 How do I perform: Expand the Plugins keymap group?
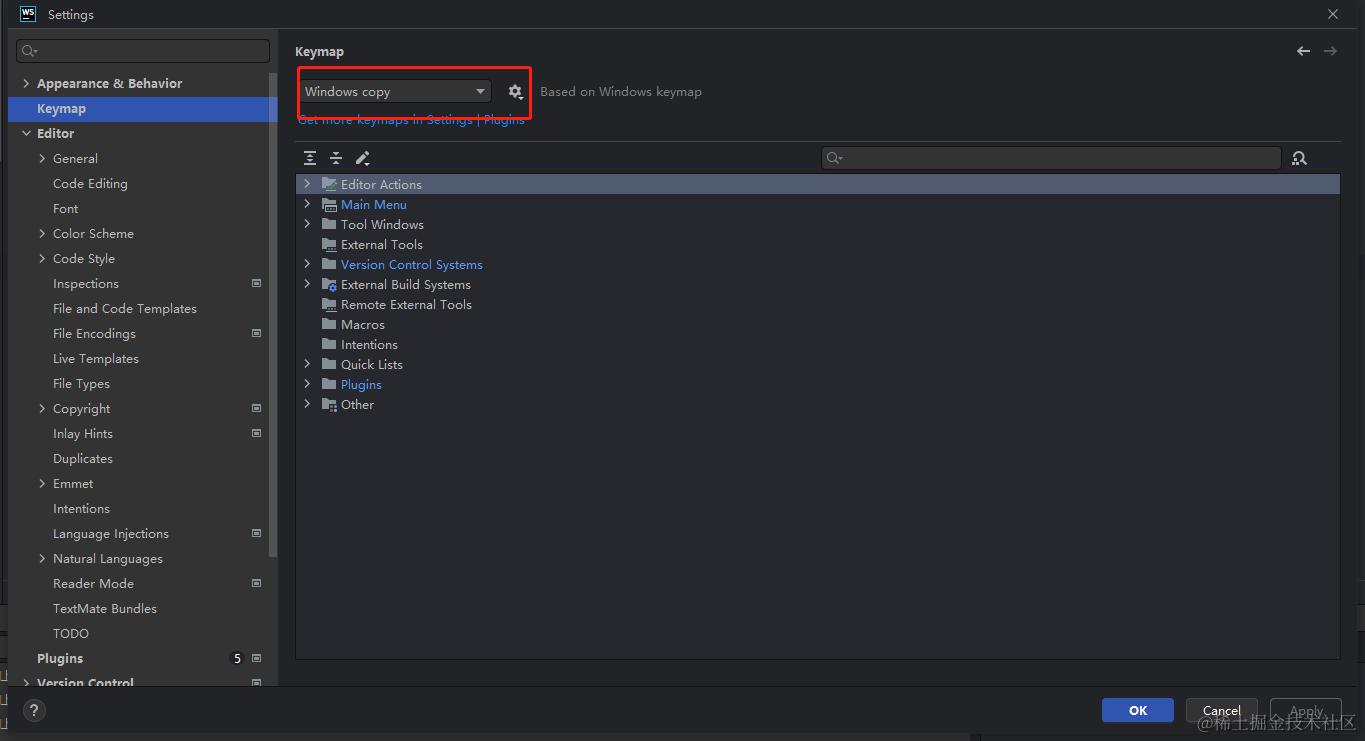(x=307, y=384)
